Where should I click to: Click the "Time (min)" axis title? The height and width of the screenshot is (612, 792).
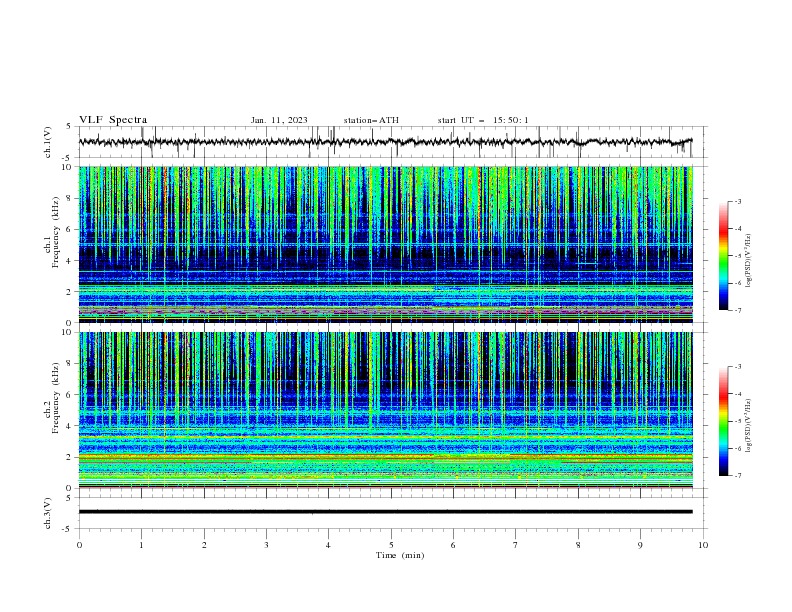(400, 555)
